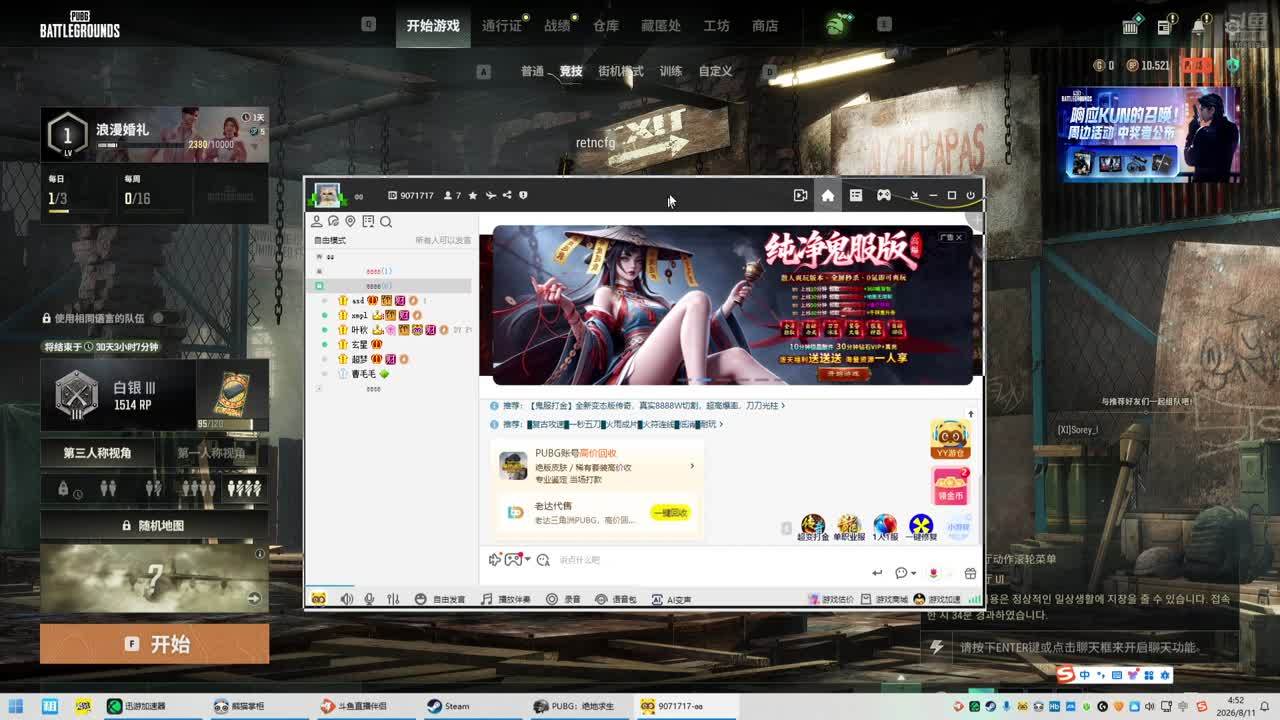The image size is (1280, 720).
Task: Select user 叶秋 in YY member list
Action: point(359,330)
